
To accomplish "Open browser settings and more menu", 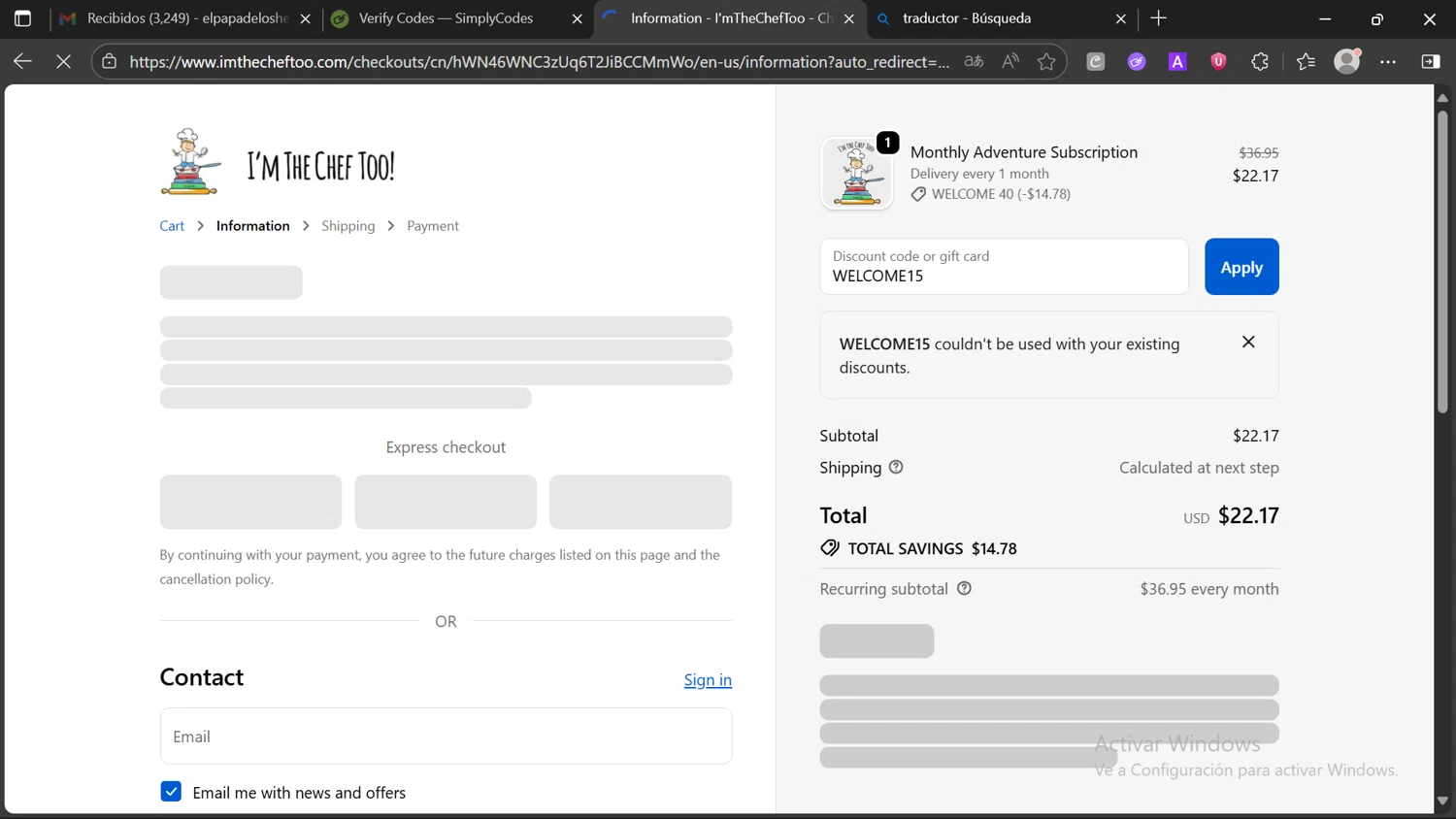I will point(1389,61).
